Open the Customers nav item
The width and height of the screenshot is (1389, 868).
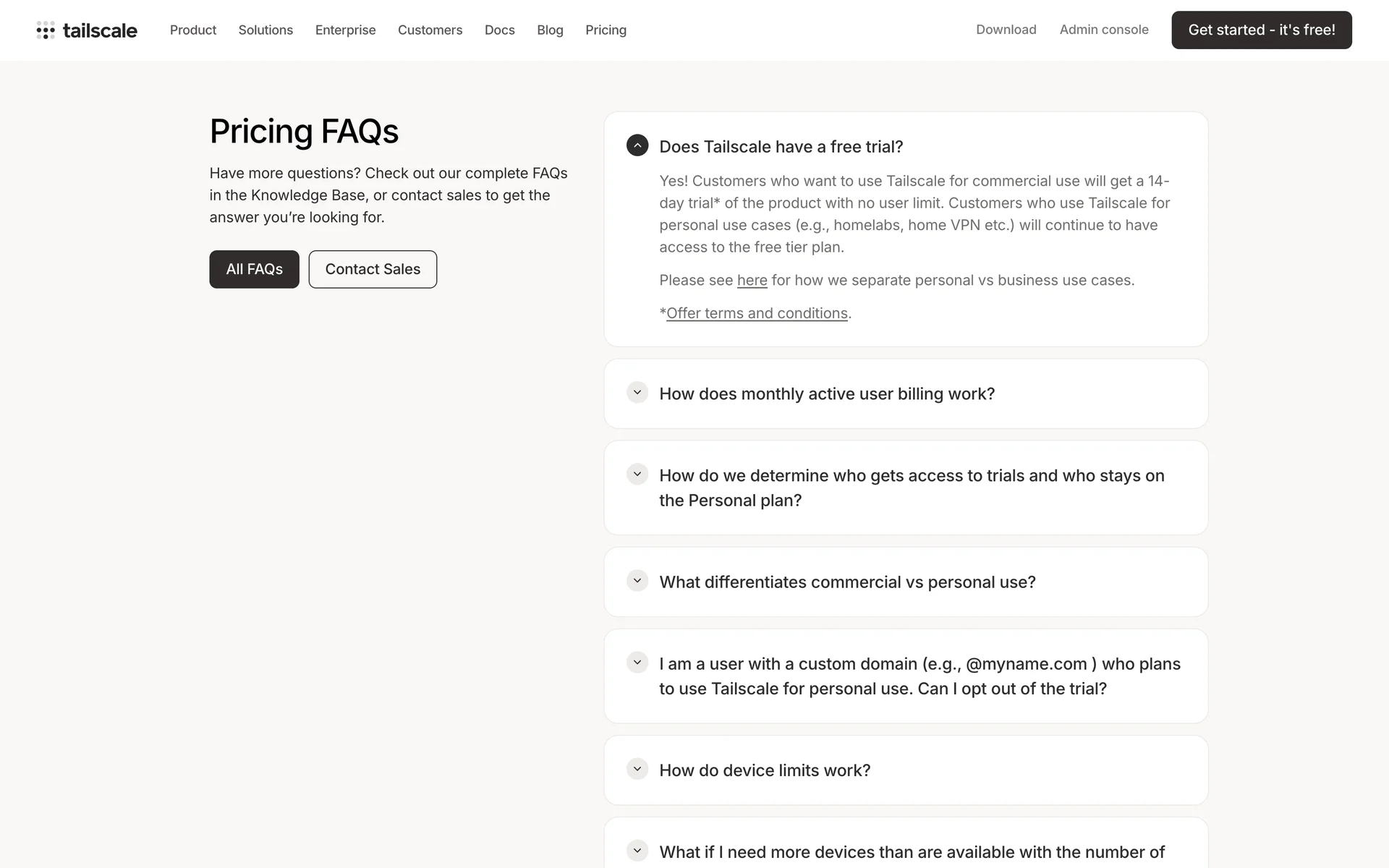(x=430, y=30)
